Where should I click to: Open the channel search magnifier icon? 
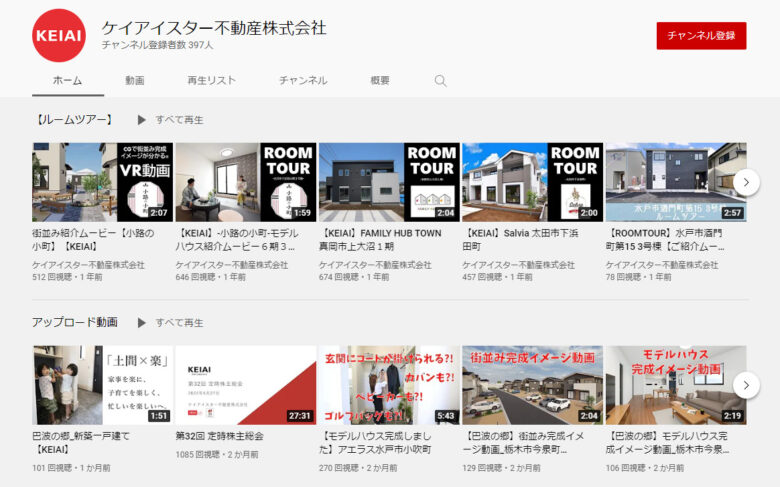(440, 81)
